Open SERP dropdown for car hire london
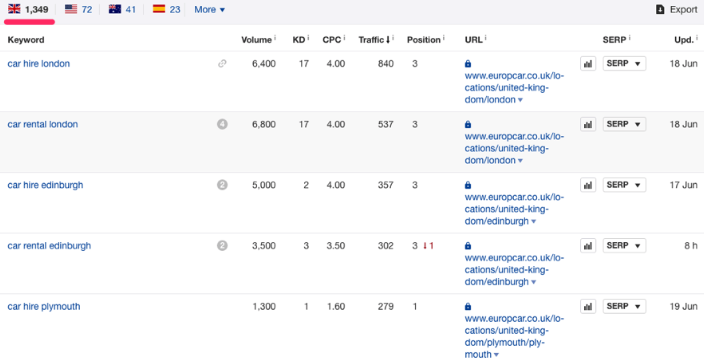 [624, 64]
